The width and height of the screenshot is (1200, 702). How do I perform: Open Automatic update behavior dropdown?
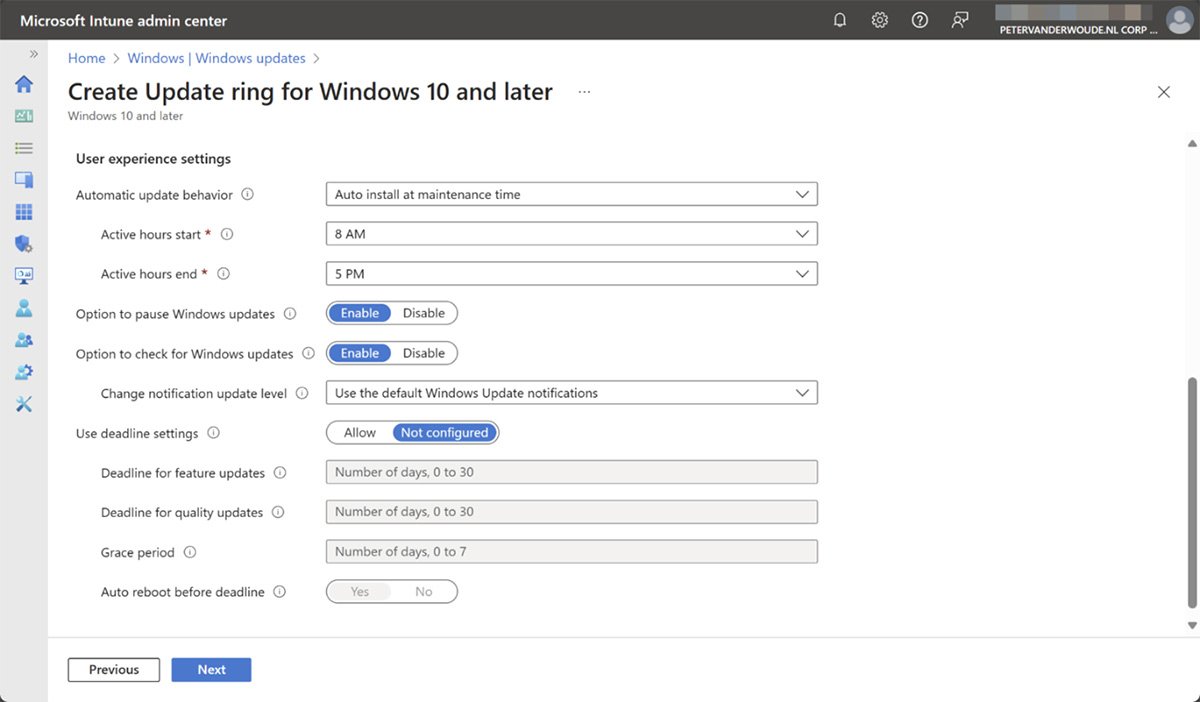[x=571, y=194]
